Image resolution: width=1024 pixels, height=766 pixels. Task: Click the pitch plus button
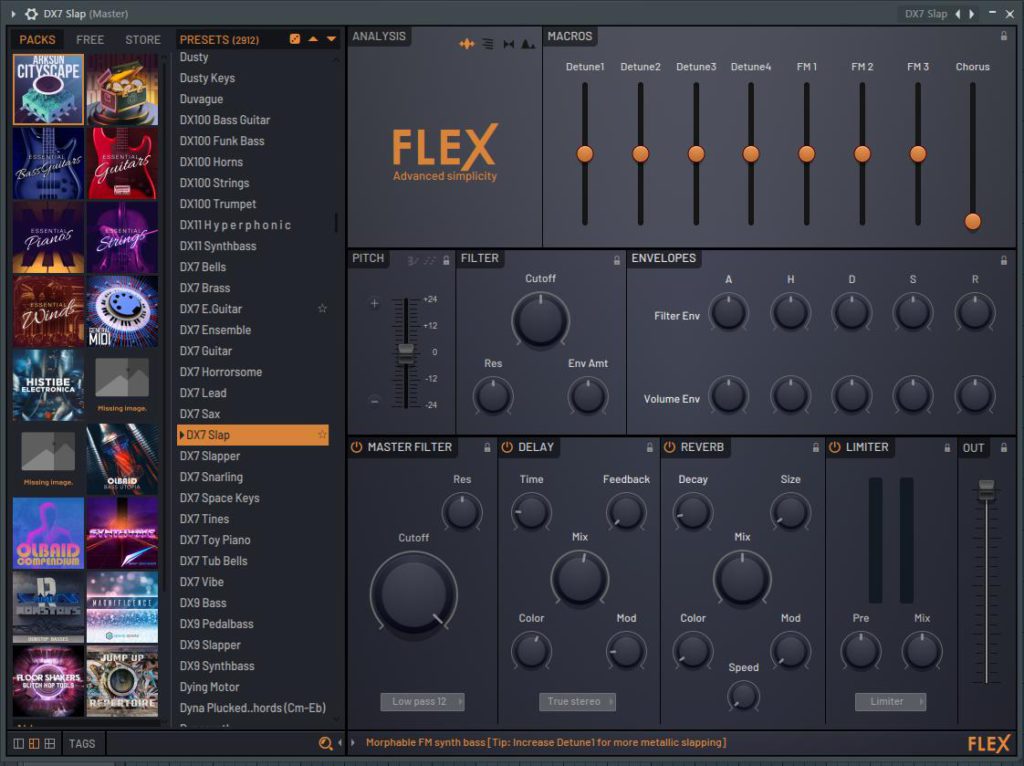(374, 303)
